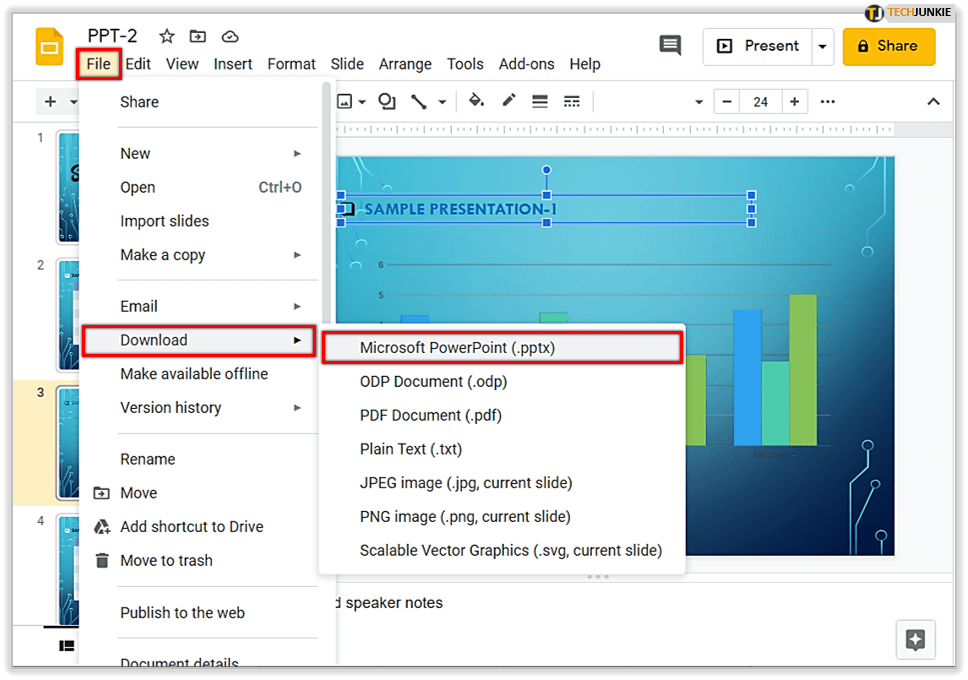968x680 pixels.
Task: Open the comment history icon
Action: (x=670, y=46)
